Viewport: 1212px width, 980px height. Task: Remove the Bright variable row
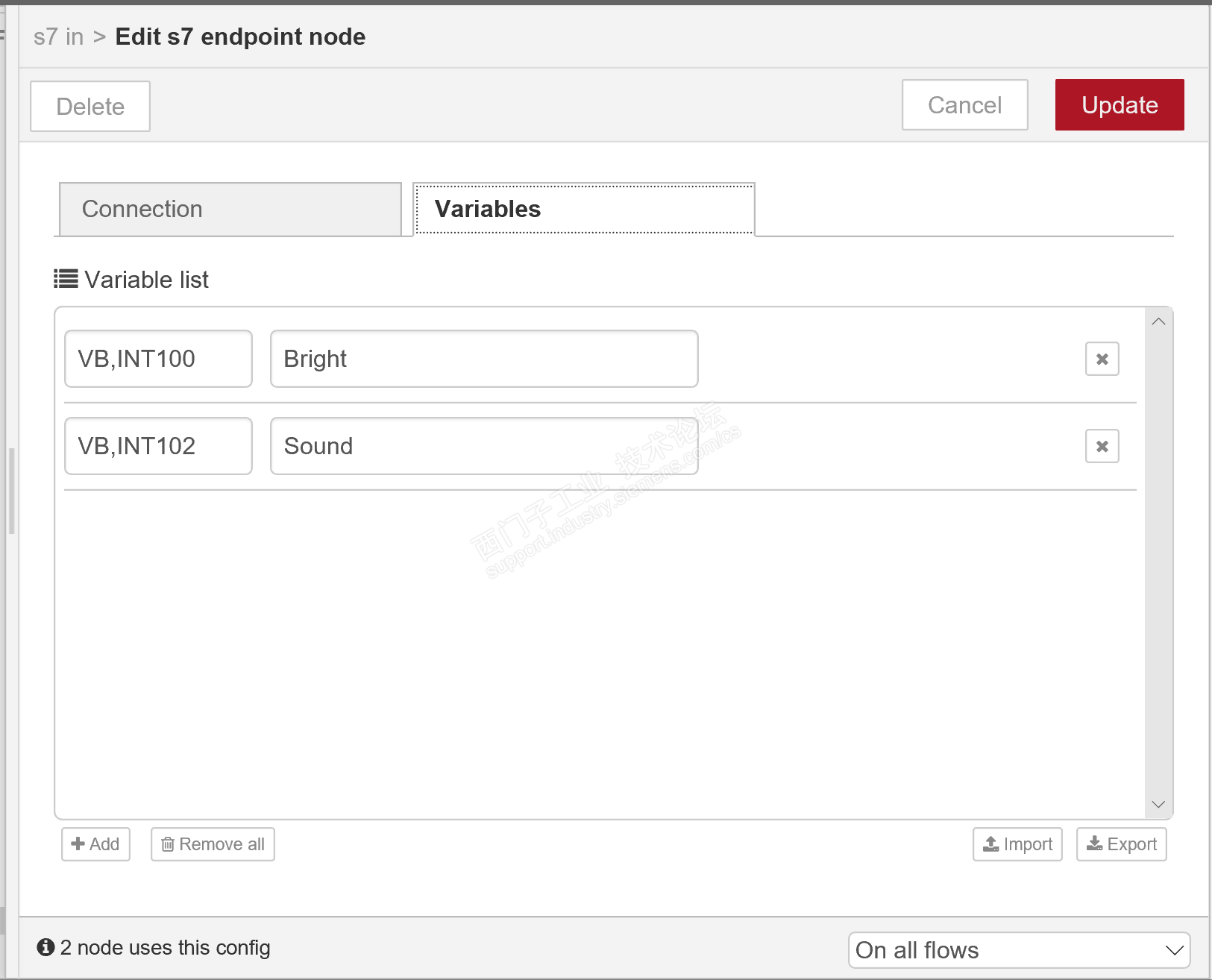coord(1102,359)
